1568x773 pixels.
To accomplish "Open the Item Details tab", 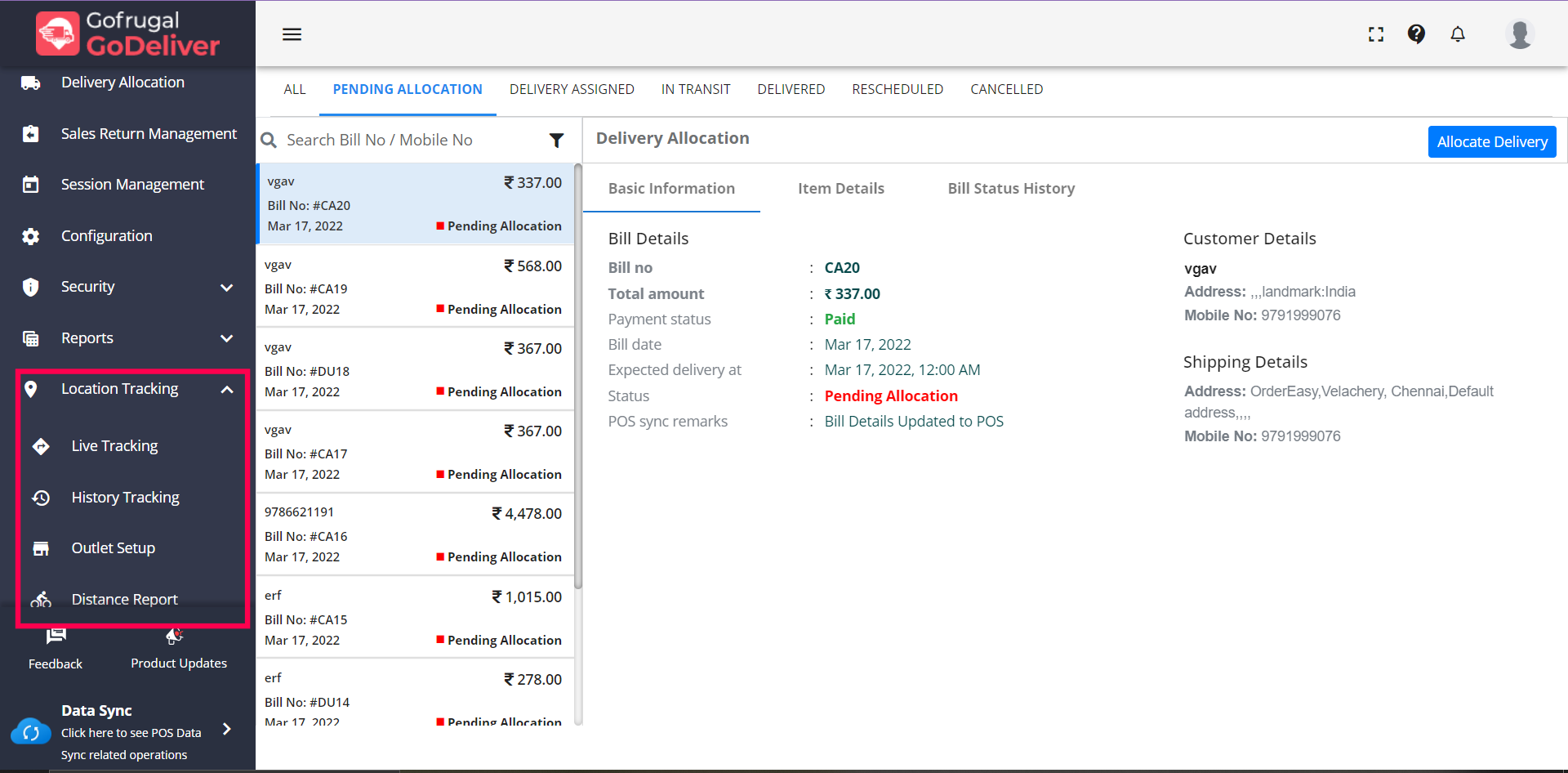I will (x=840, y=189).
